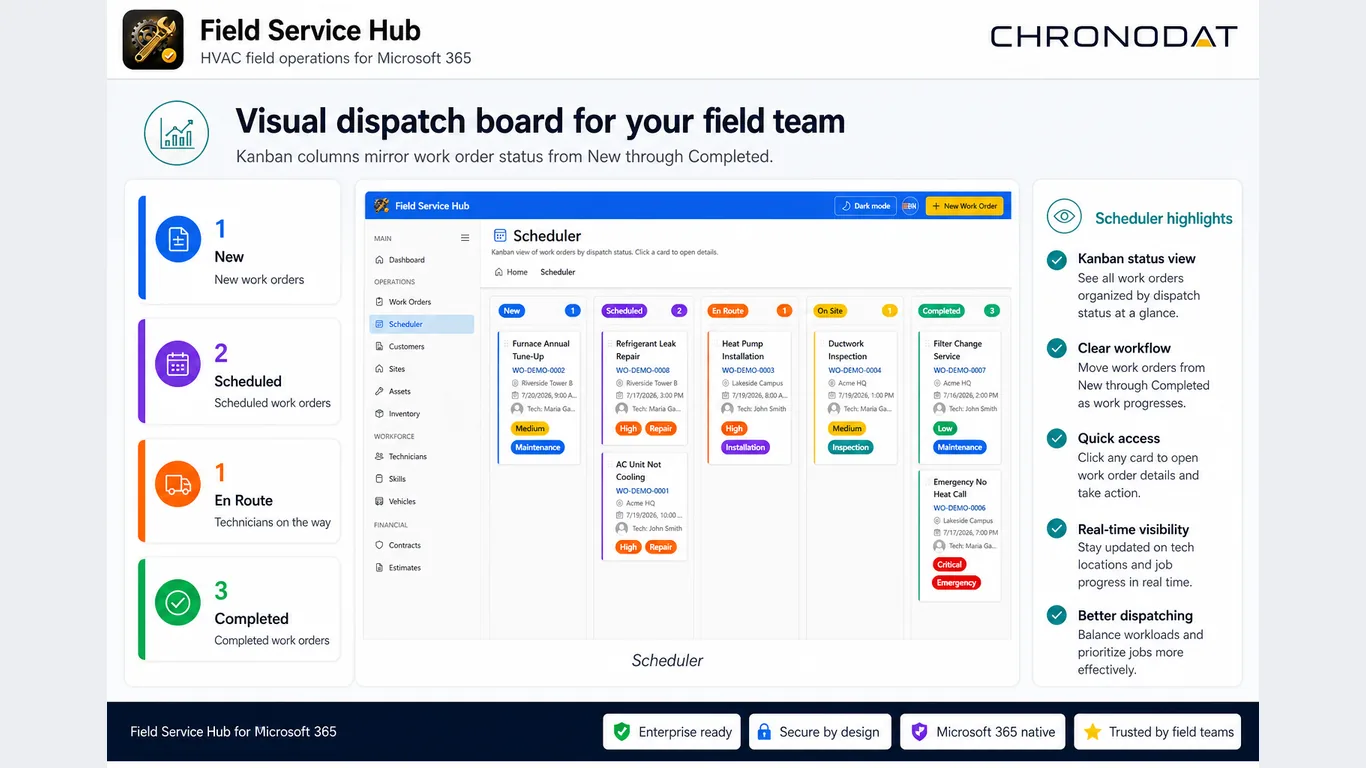
Task: Open the Refrigerant Leak Repair card
Action: (x=645, y=389)
